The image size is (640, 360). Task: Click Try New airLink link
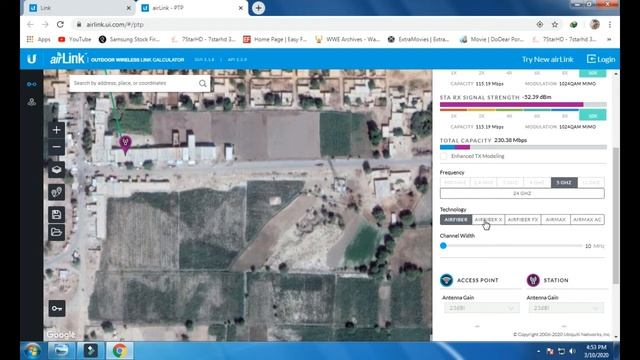click(x=547, y=60)
